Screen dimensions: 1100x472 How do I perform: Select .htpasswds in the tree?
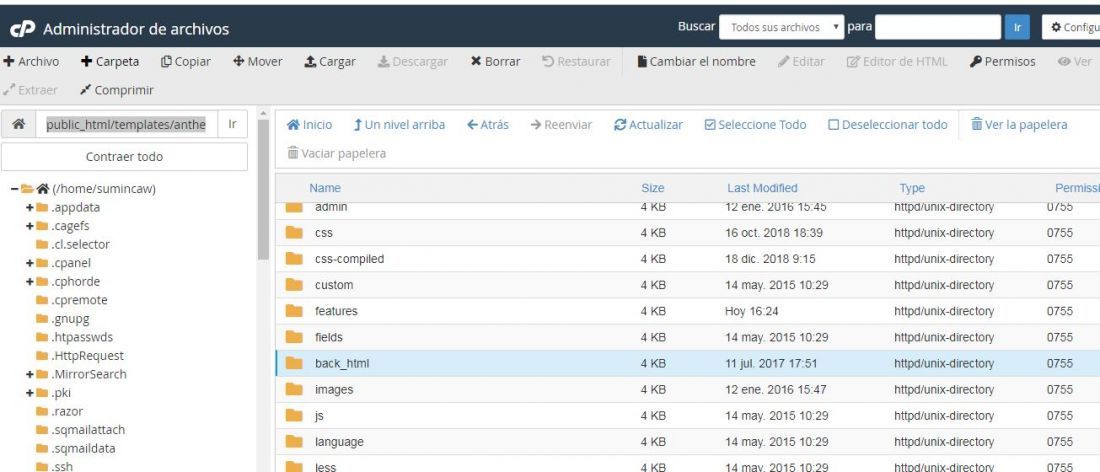click(x=81, y=337)
